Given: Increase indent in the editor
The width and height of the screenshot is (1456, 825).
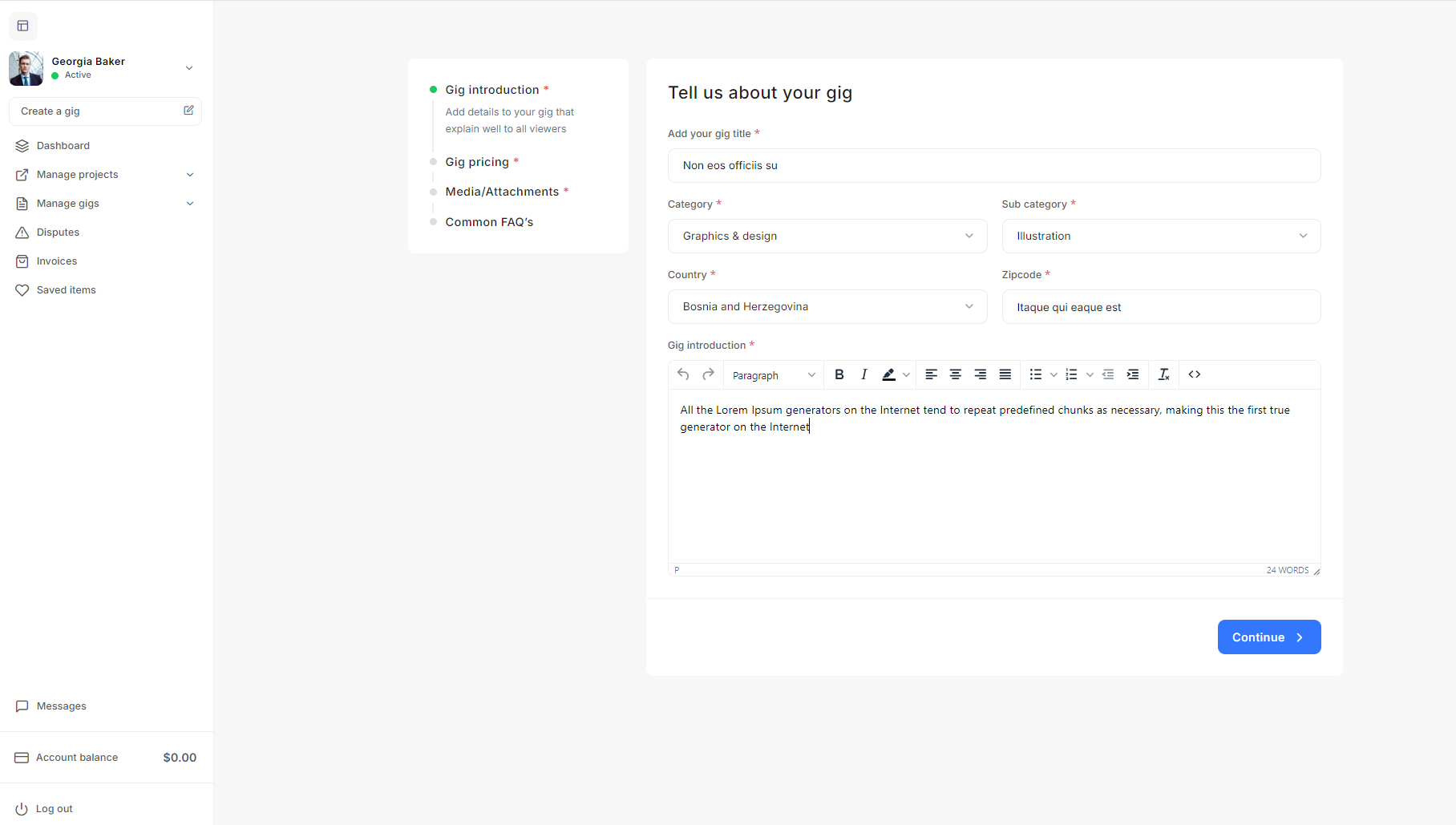Looking at the screenshot, I should click(x=1133, y=374).
